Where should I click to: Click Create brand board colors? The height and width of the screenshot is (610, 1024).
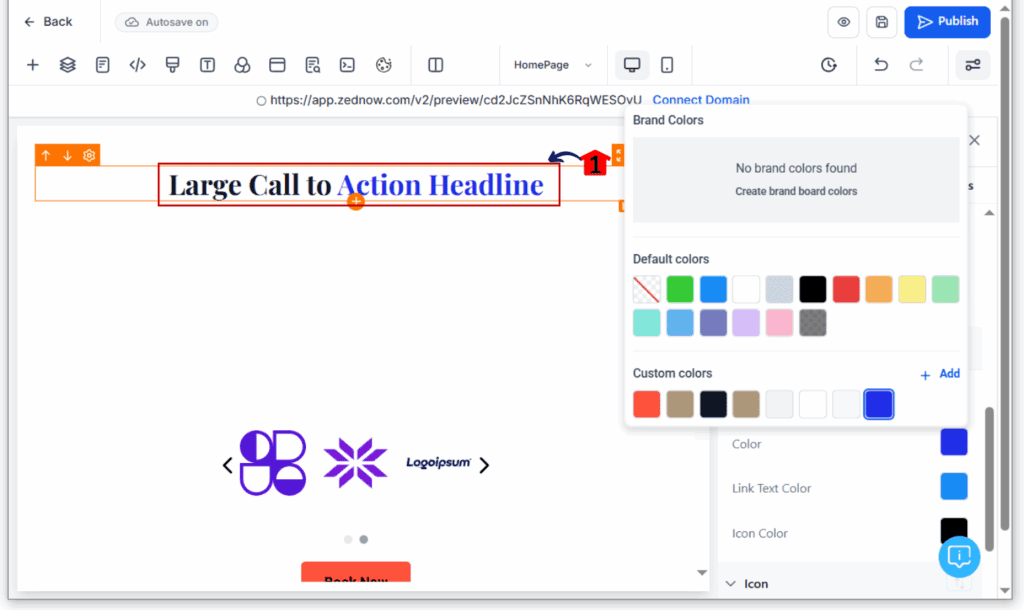point(796,191)
